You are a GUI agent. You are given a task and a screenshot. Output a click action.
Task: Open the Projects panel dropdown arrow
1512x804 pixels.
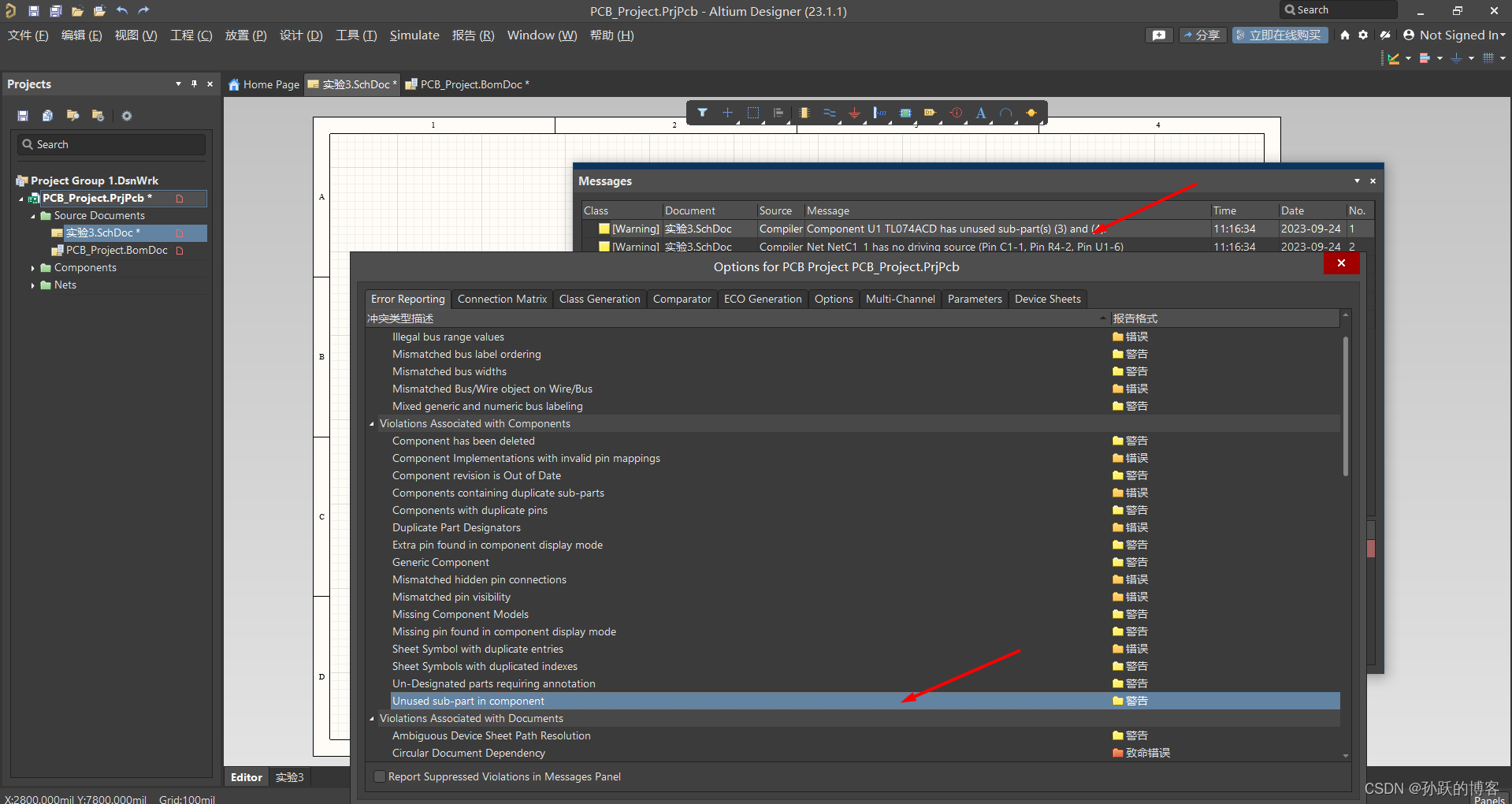(x=178, y=84)
